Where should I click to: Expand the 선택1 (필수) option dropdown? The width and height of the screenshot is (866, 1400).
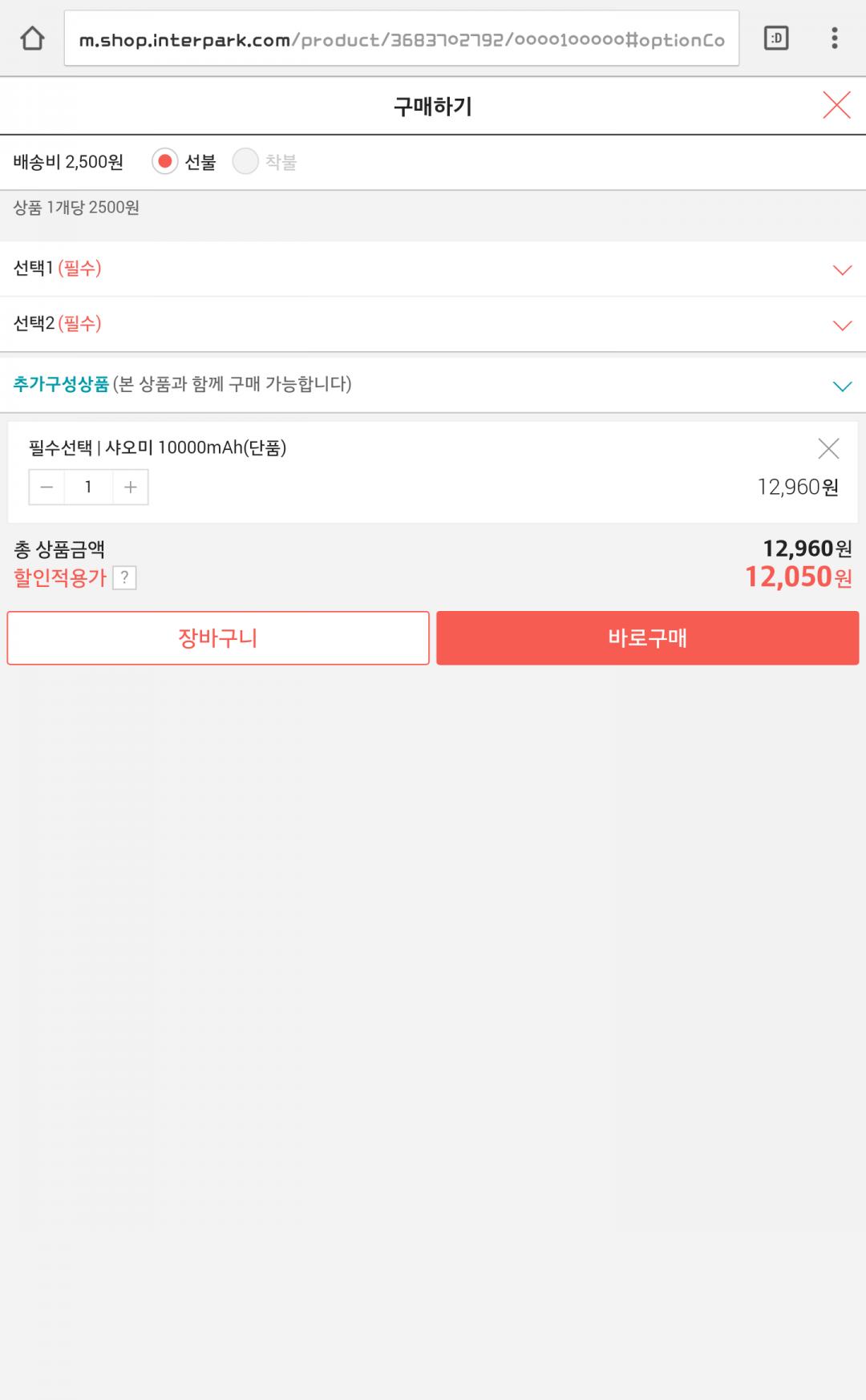pos(842,269)
